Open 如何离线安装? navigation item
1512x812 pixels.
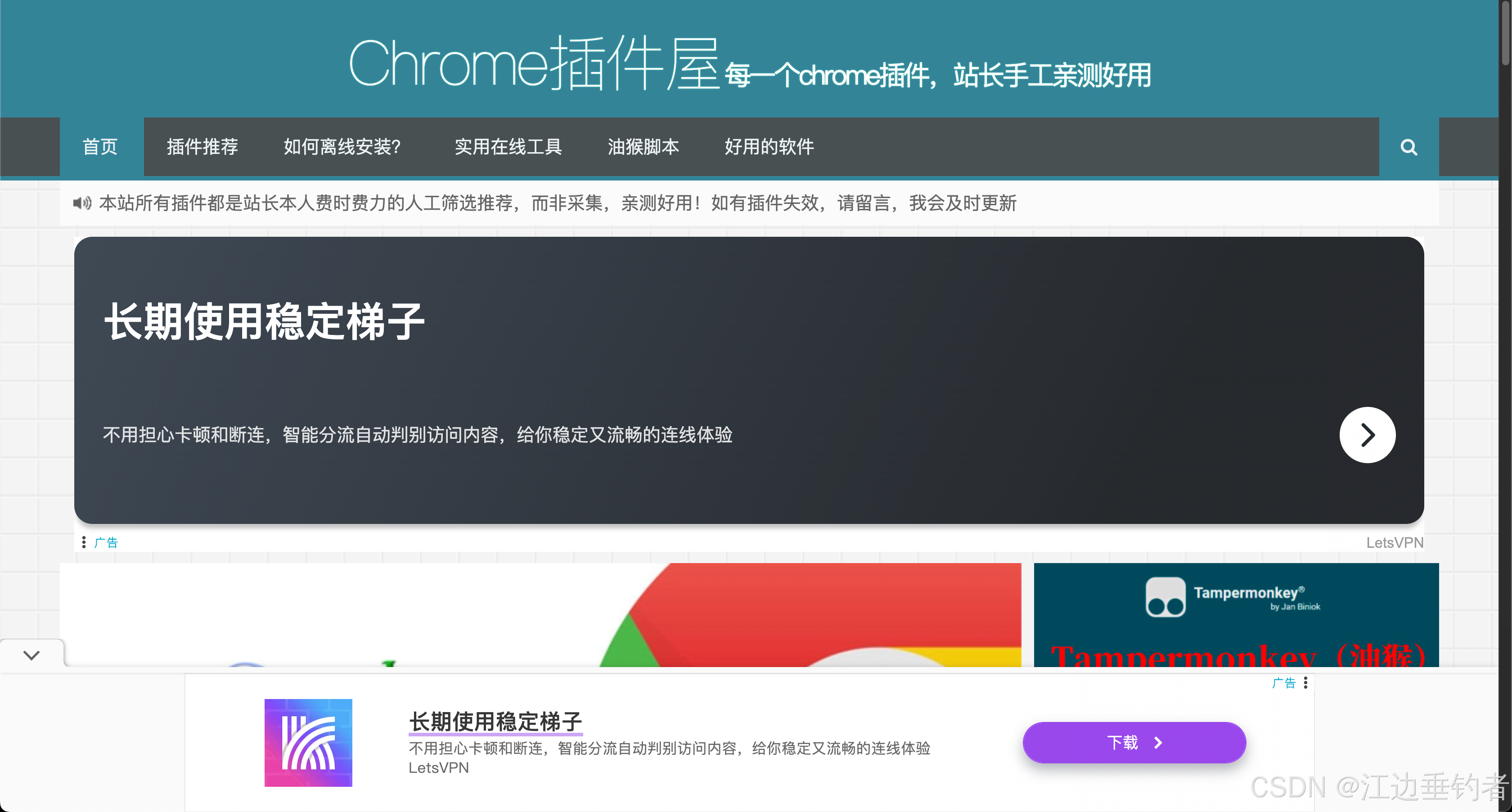pyautogui.click(x=342, y=147)
